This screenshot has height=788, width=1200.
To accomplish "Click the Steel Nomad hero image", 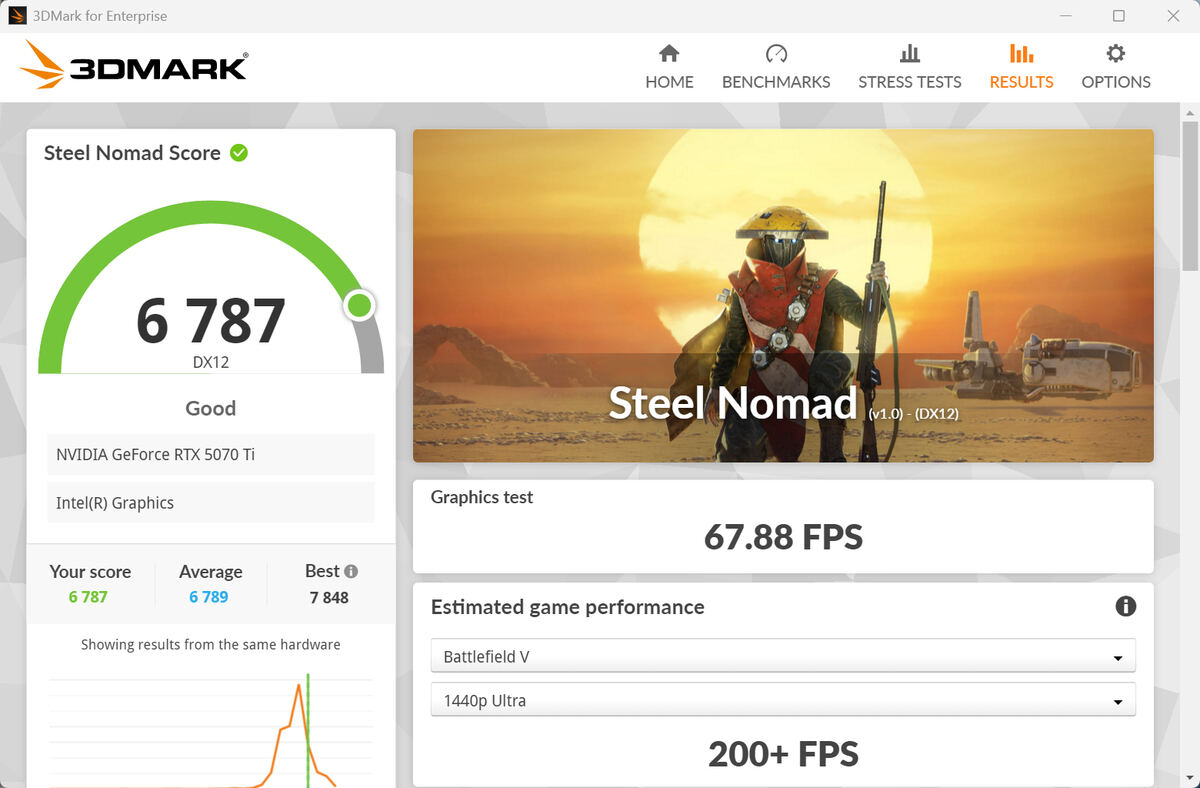I will click(x=783, y=295).
